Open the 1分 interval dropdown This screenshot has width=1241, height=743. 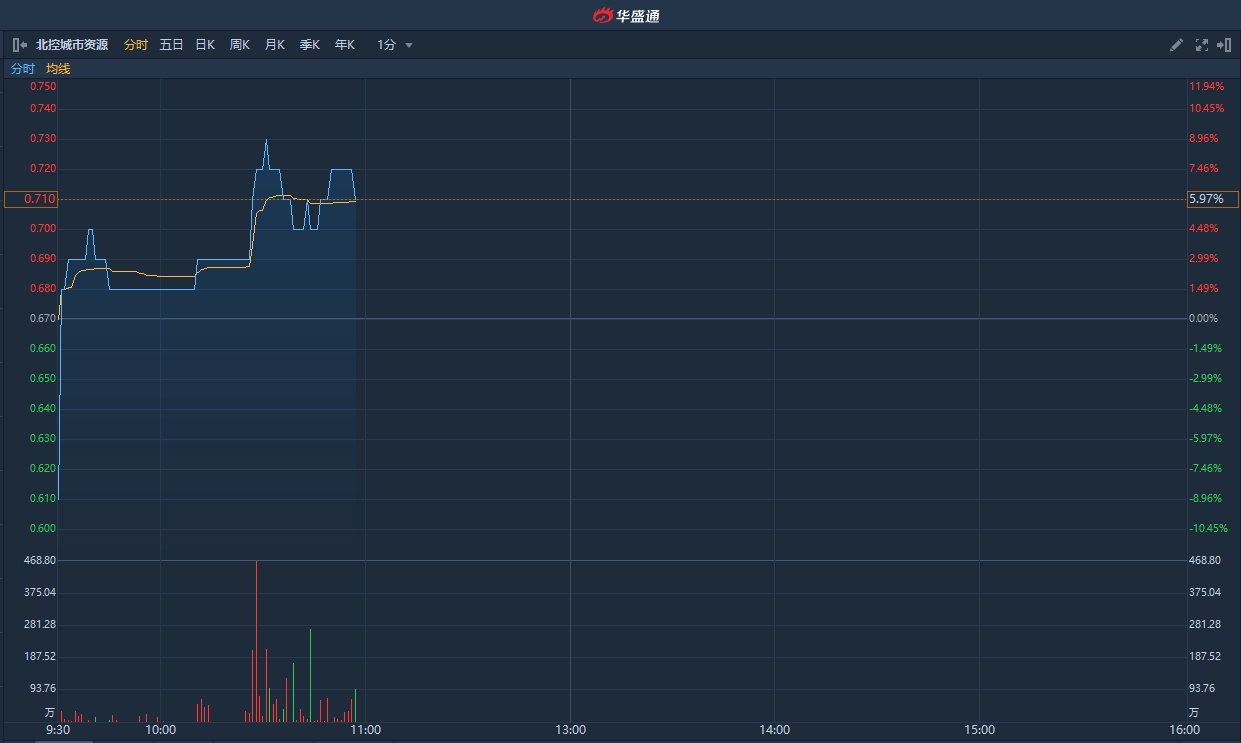[x=395, y=45]
